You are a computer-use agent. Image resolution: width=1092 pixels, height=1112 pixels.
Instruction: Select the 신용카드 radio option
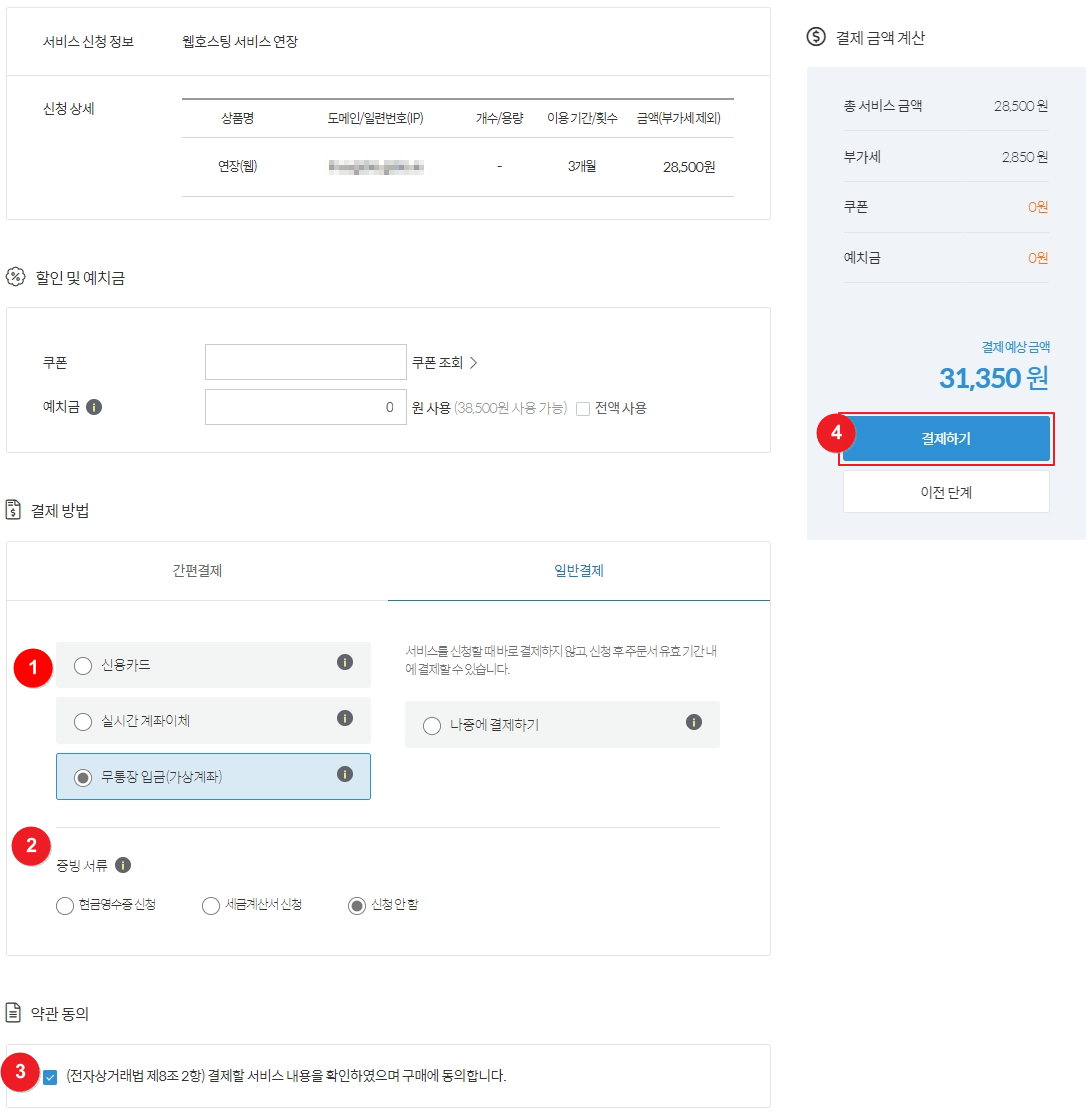point(83,665)
